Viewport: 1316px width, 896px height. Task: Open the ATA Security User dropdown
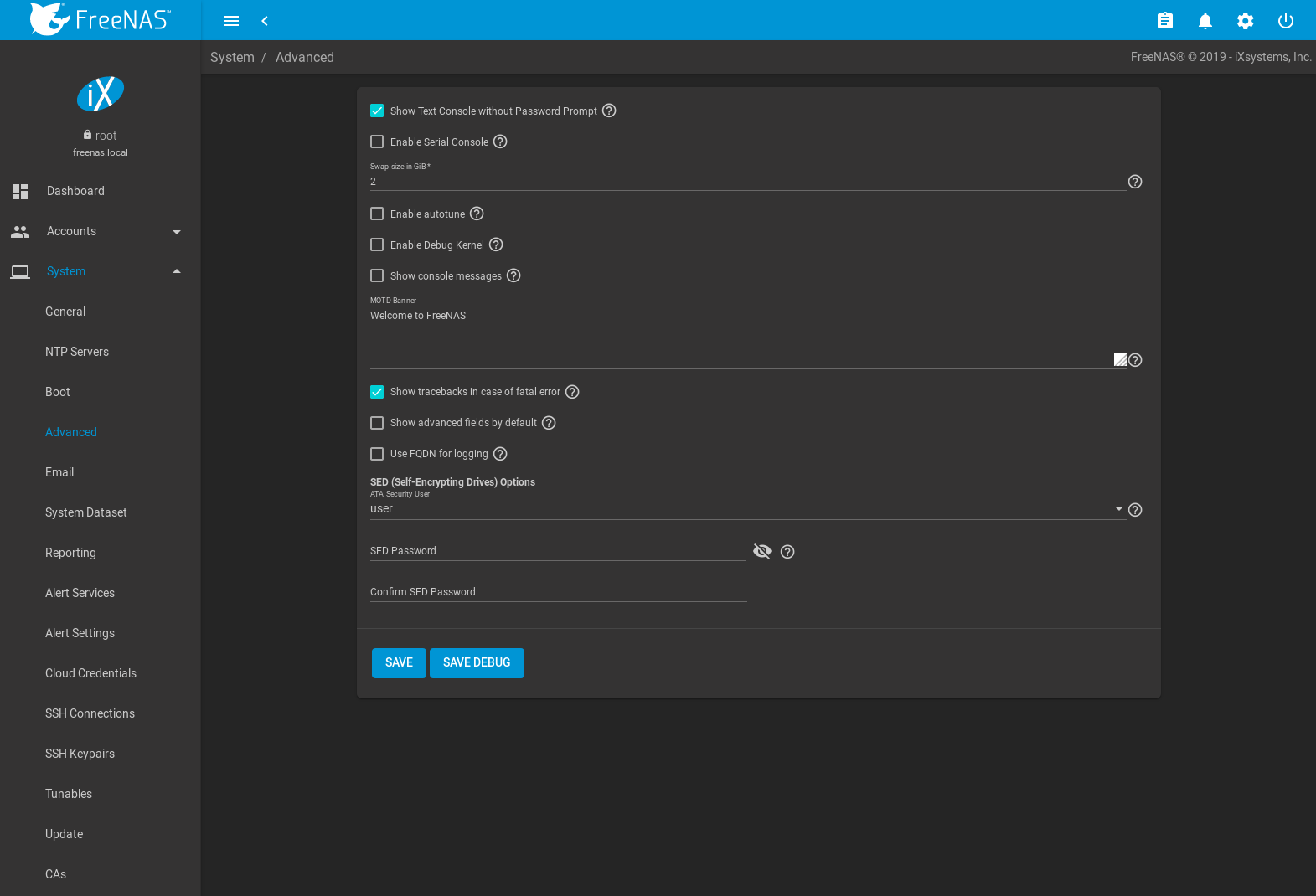click(x=746, y=509)
